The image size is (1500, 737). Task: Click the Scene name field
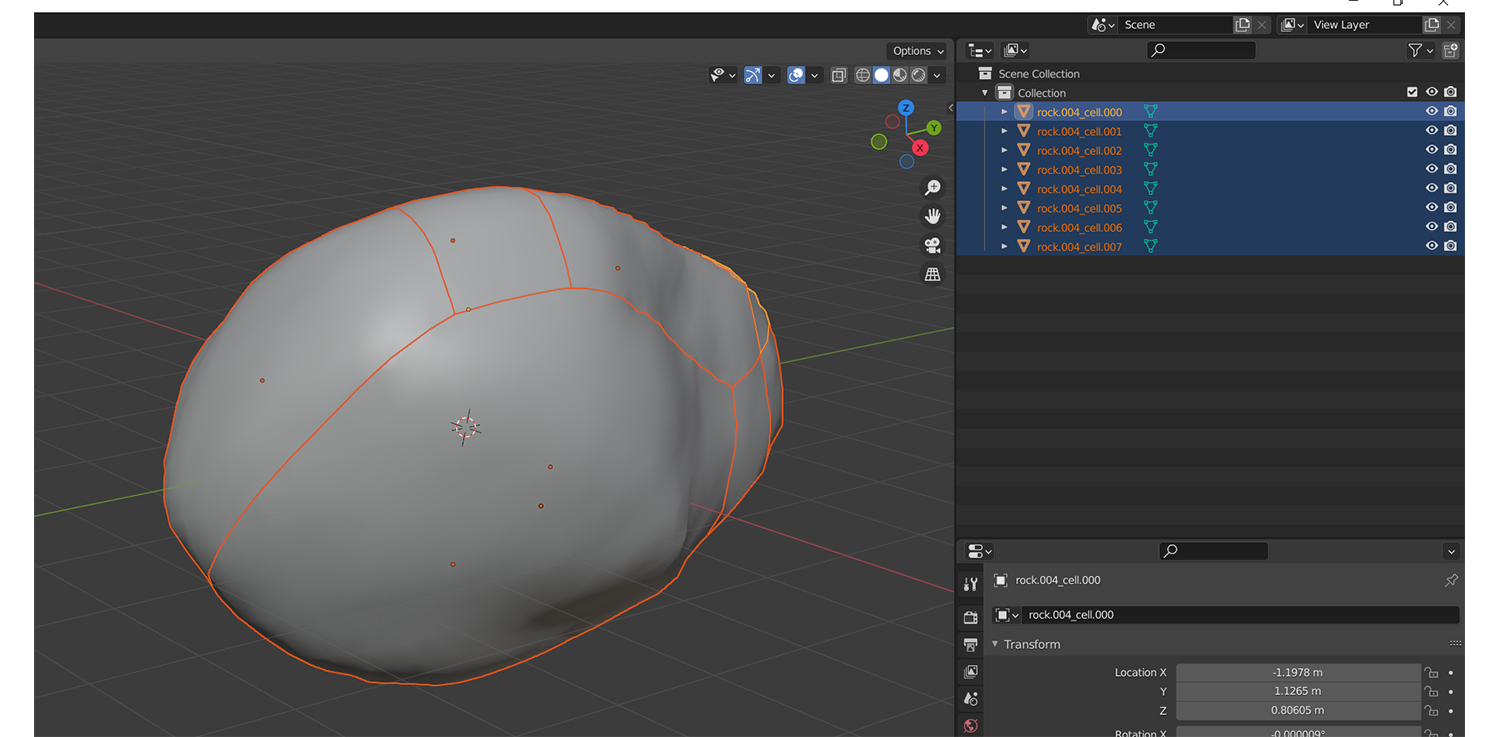coord(1174,25)
